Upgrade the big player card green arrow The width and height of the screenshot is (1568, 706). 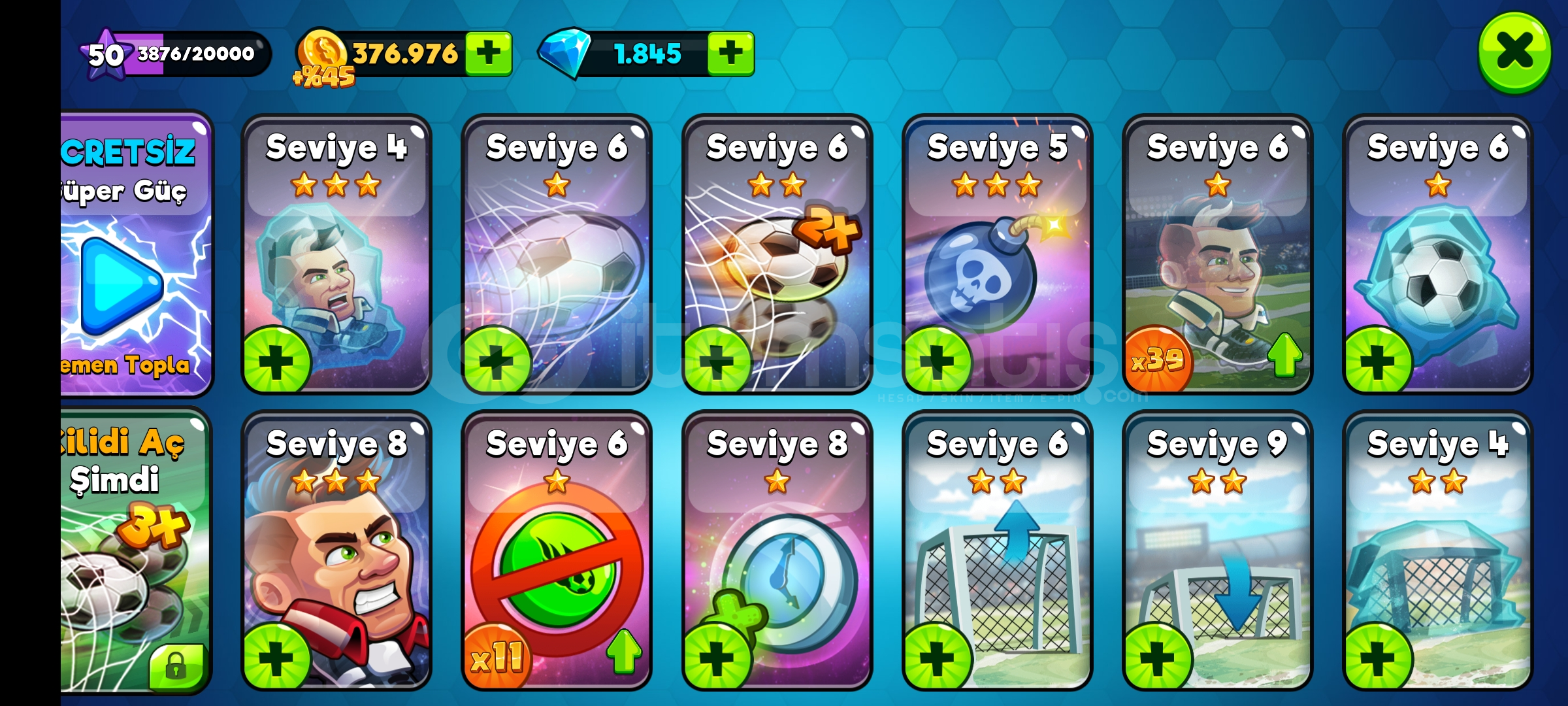1285,354
